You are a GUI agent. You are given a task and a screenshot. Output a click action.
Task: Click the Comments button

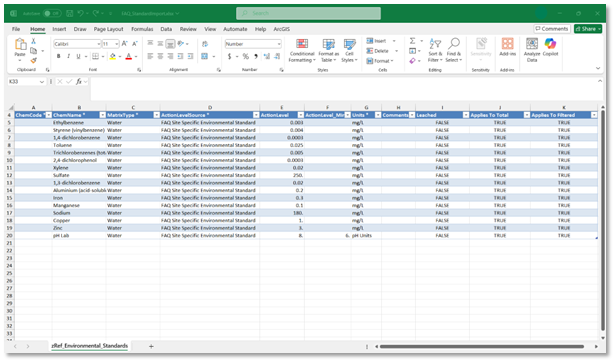tap(552, 29)
